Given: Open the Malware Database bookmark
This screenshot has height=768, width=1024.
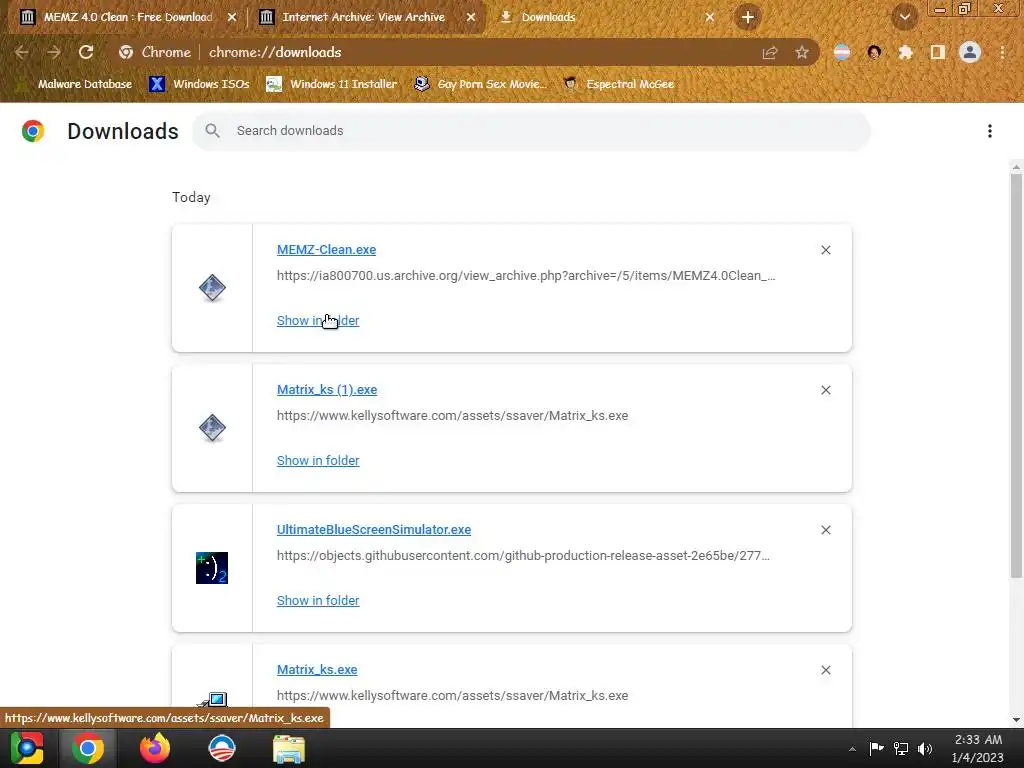Looking at the screenshot, I should click(x=74, y=84).
